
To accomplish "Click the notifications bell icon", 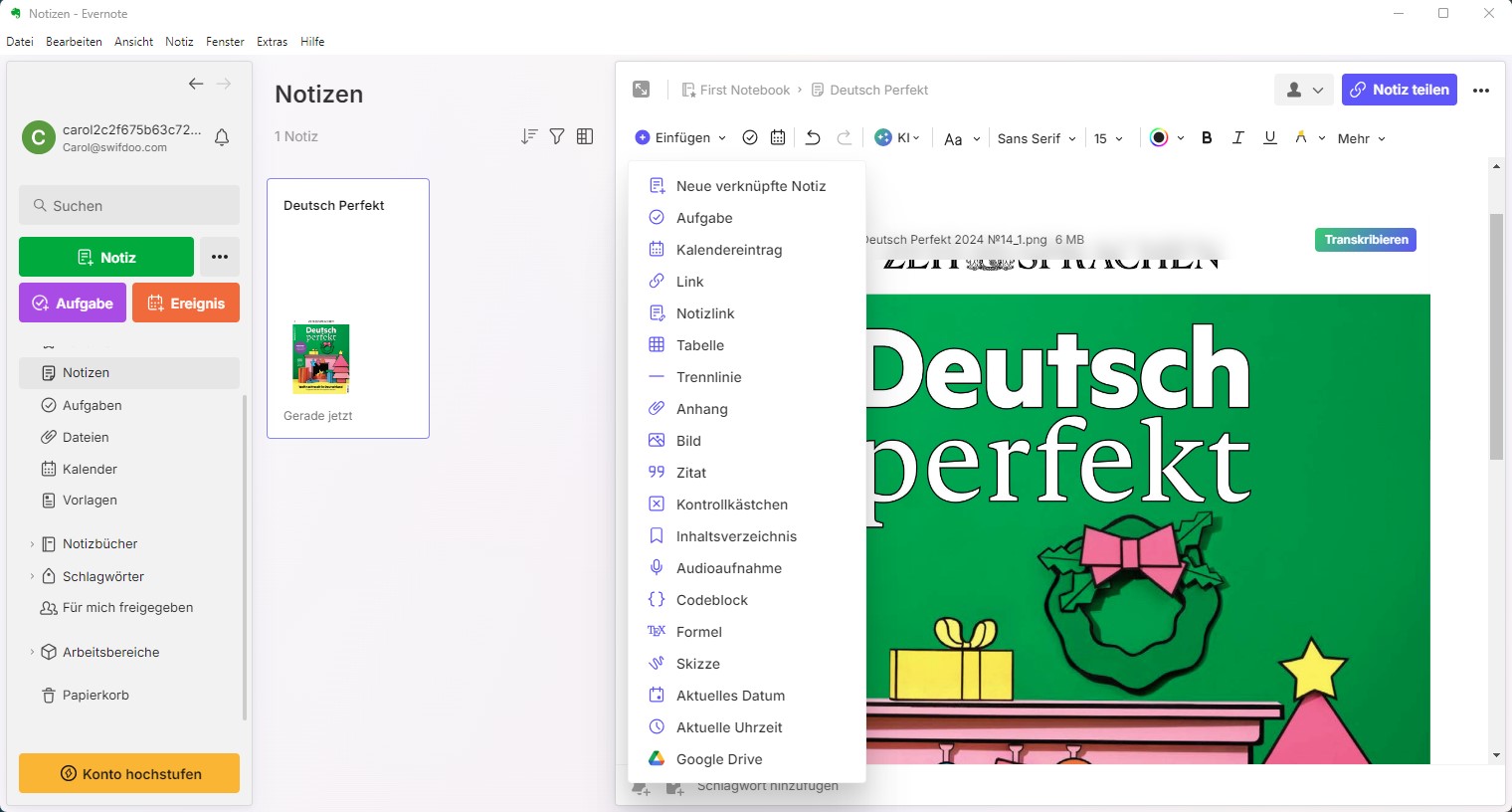I will [222, 137].
